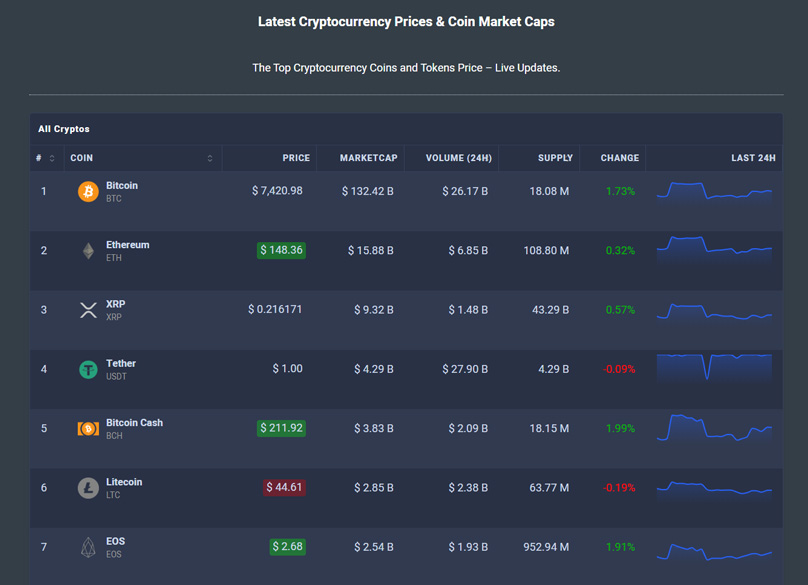This screenshot has height=585, width=808.
Task: Select the Ethereum price $ 148.36 badge
Action: tap(281, 250)
